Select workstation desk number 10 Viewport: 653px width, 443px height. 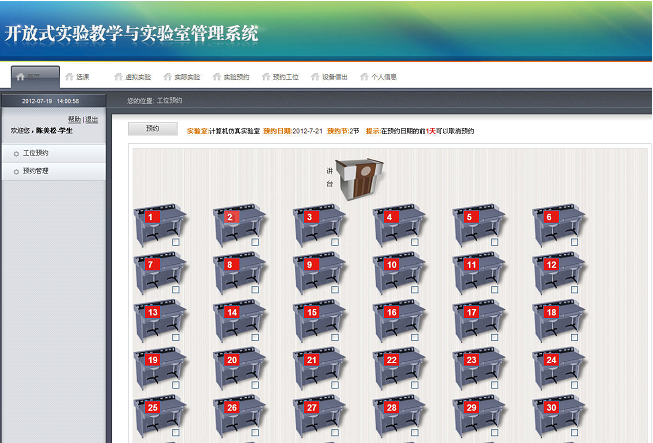(400, 273)
